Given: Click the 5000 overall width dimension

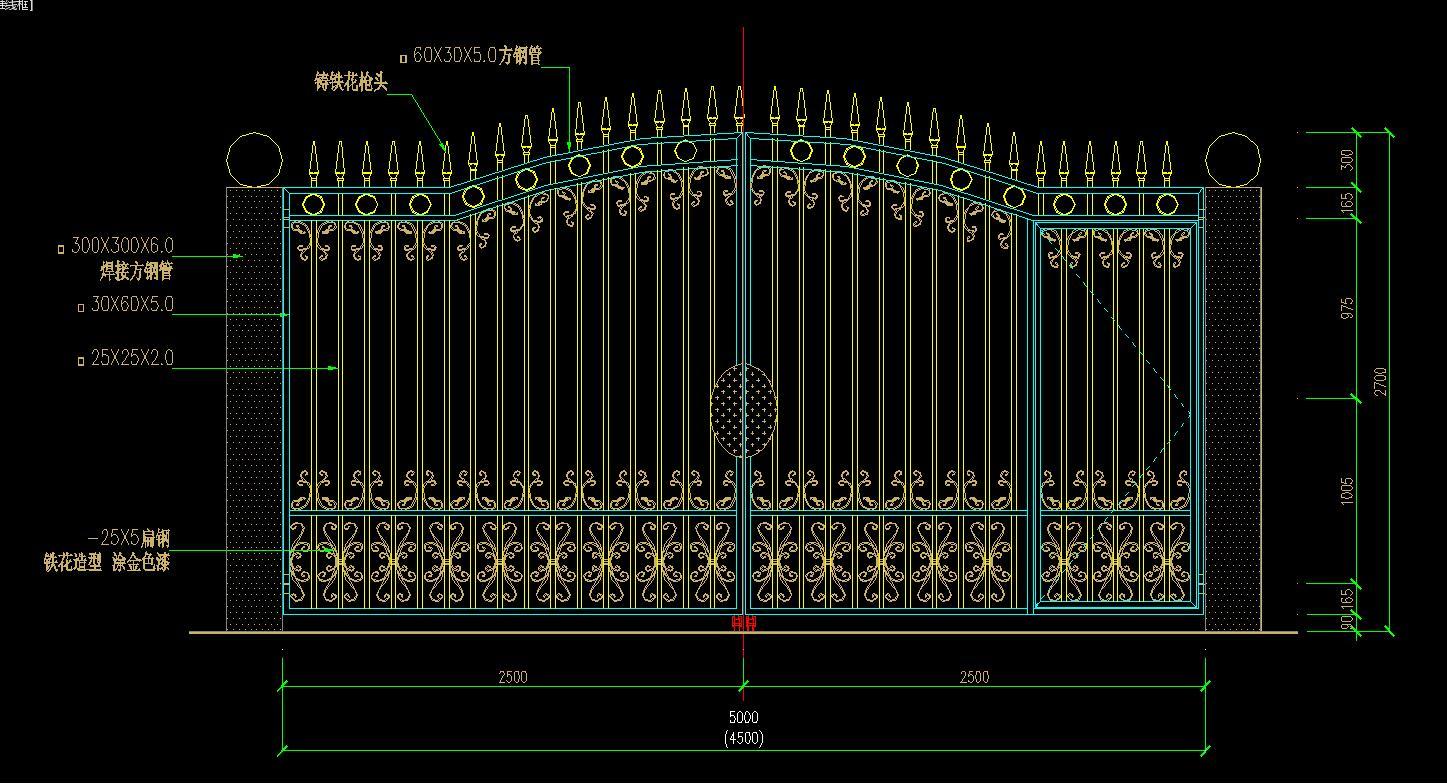Looking at the screenshot, I should coord(743,717).
